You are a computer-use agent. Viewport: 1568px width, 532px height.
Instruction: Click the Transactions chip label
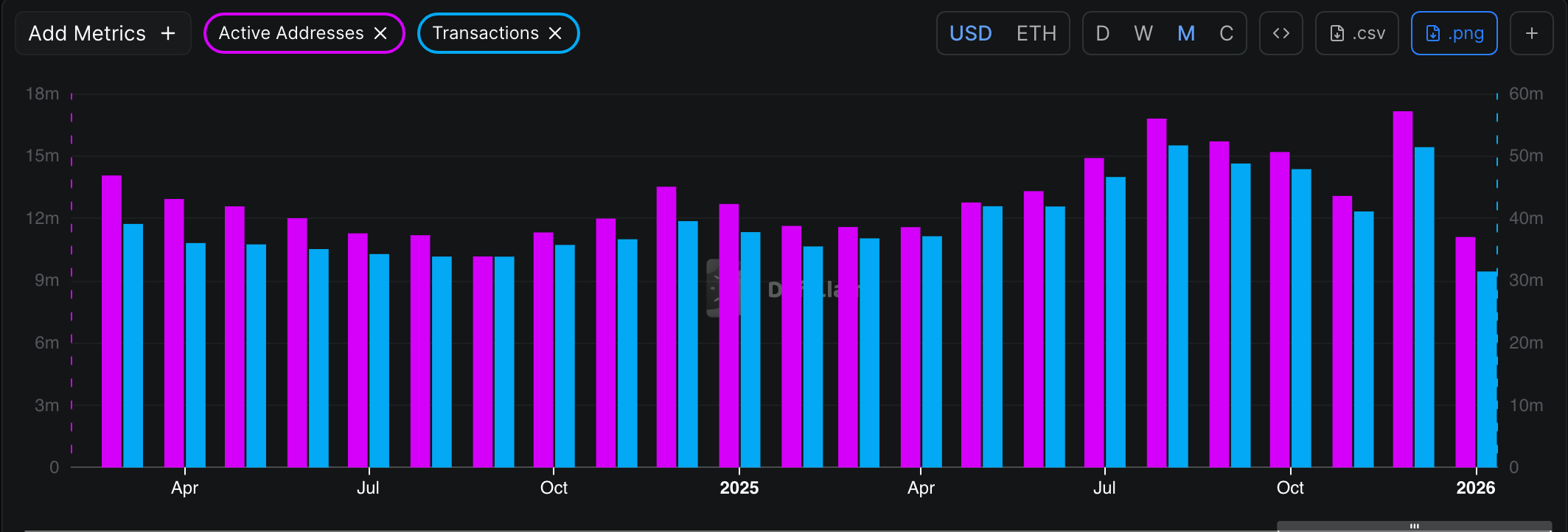(x=485, y=33)
